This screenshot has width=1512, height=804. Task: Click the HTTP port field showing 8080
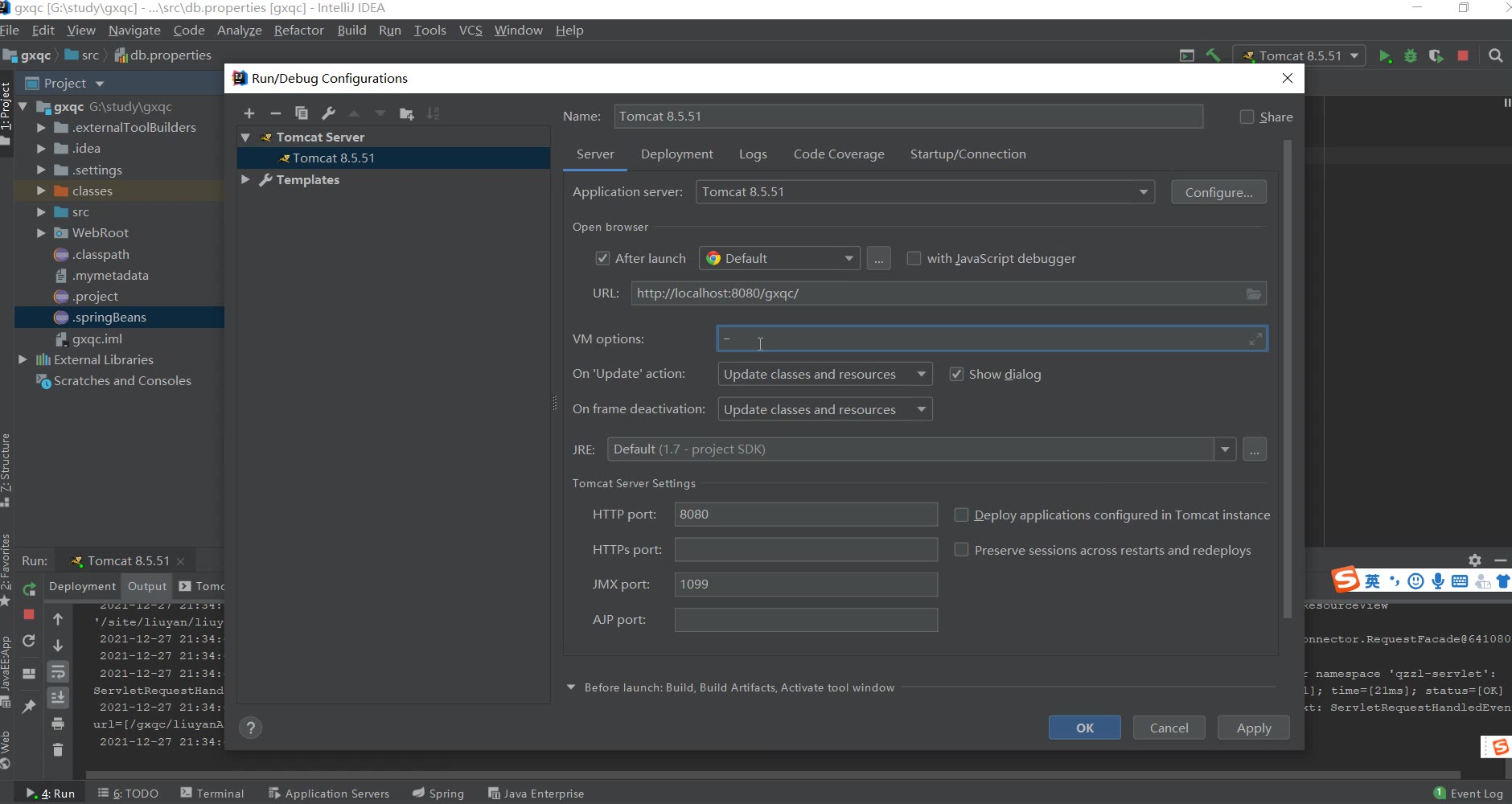(806, 515)
